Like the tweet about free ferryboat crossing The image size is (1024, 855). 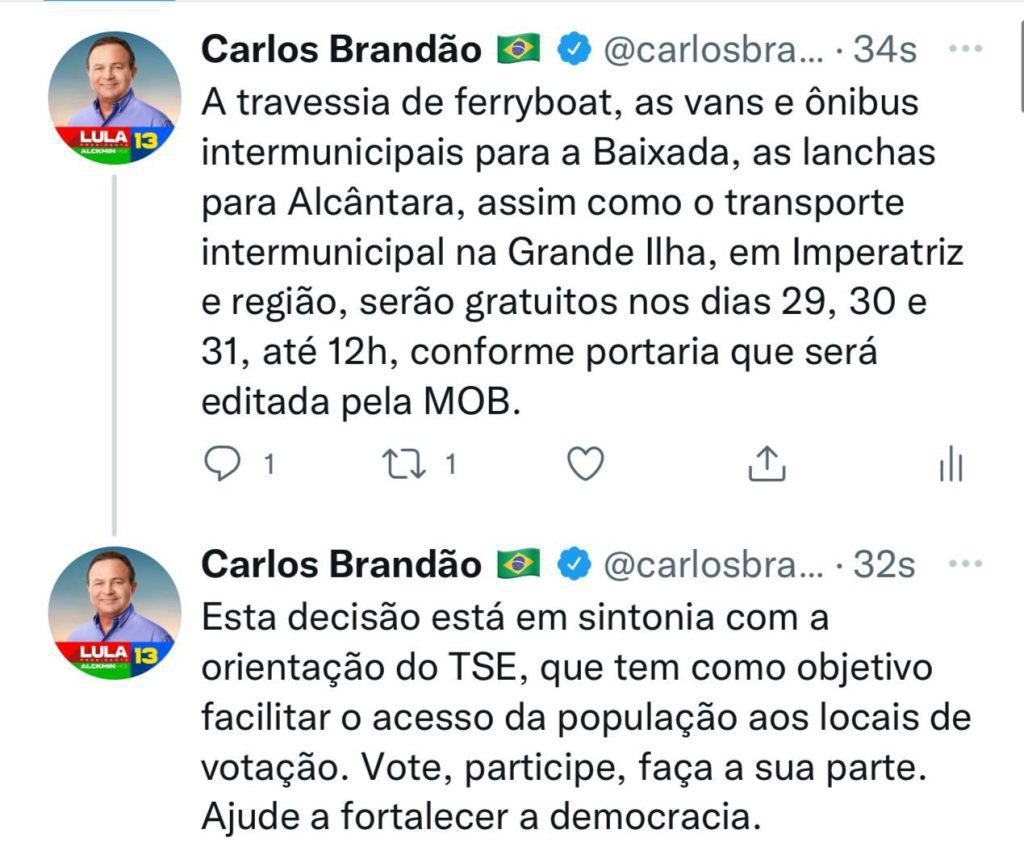[585, 463]
